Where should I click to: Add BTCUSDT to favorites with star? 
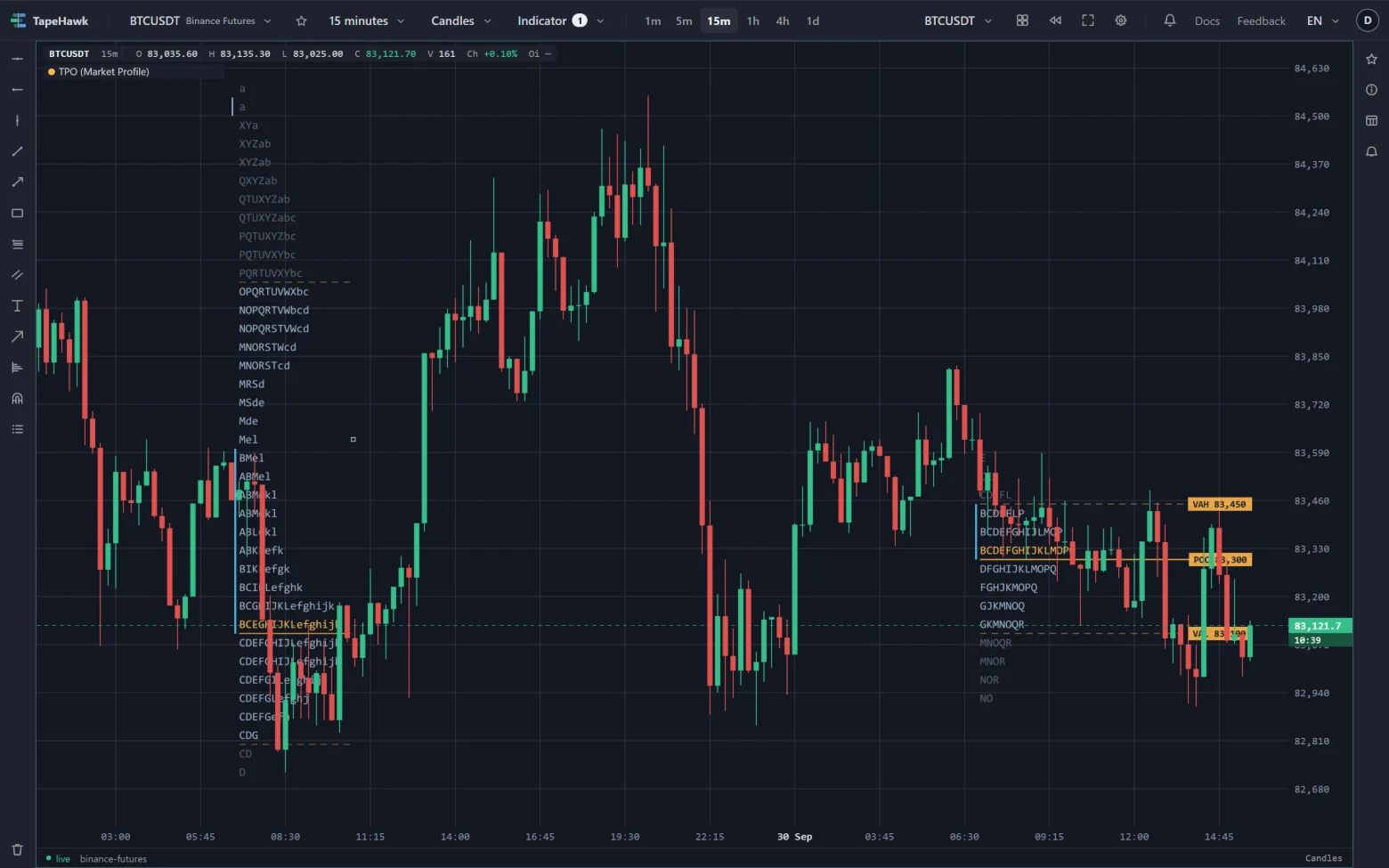(301, 20)
